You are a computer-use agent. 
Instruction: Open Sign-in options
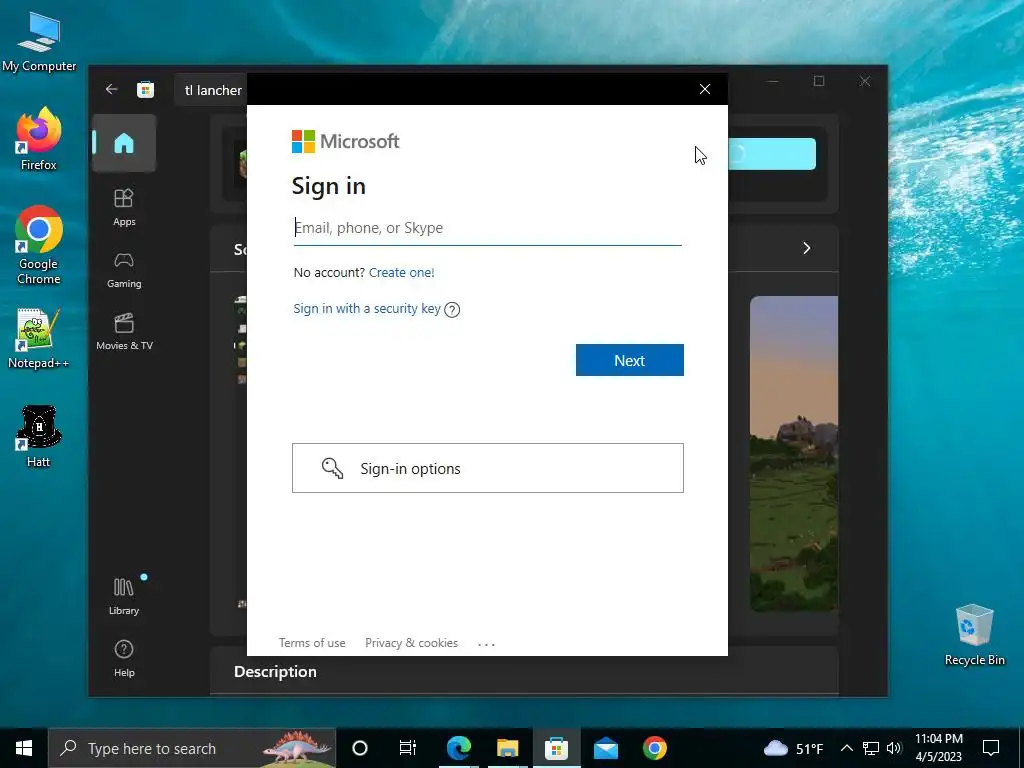click(488, 468)
